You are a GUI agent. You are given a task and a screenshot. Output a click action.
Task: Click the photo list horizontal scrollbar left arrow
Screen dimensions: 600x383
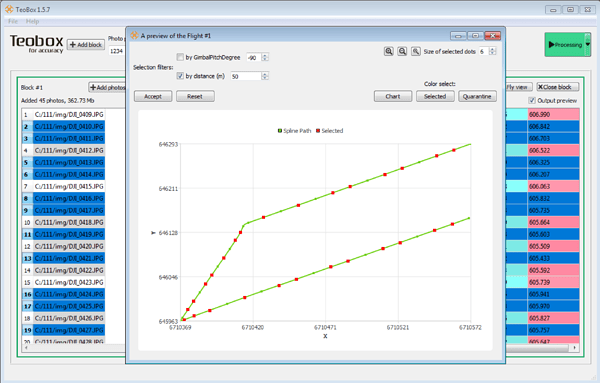click(x=26, y=348)
